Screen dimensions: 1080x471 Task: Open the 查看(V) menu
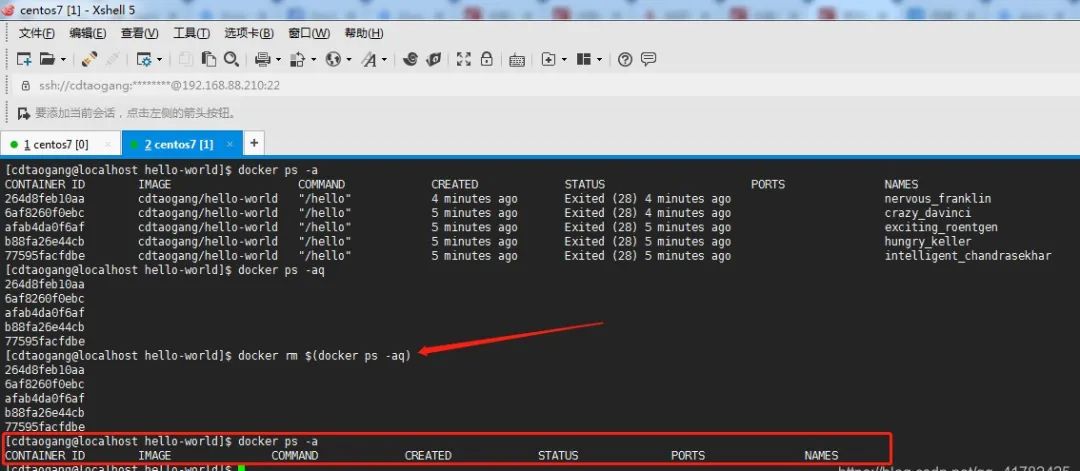point(140,33)
